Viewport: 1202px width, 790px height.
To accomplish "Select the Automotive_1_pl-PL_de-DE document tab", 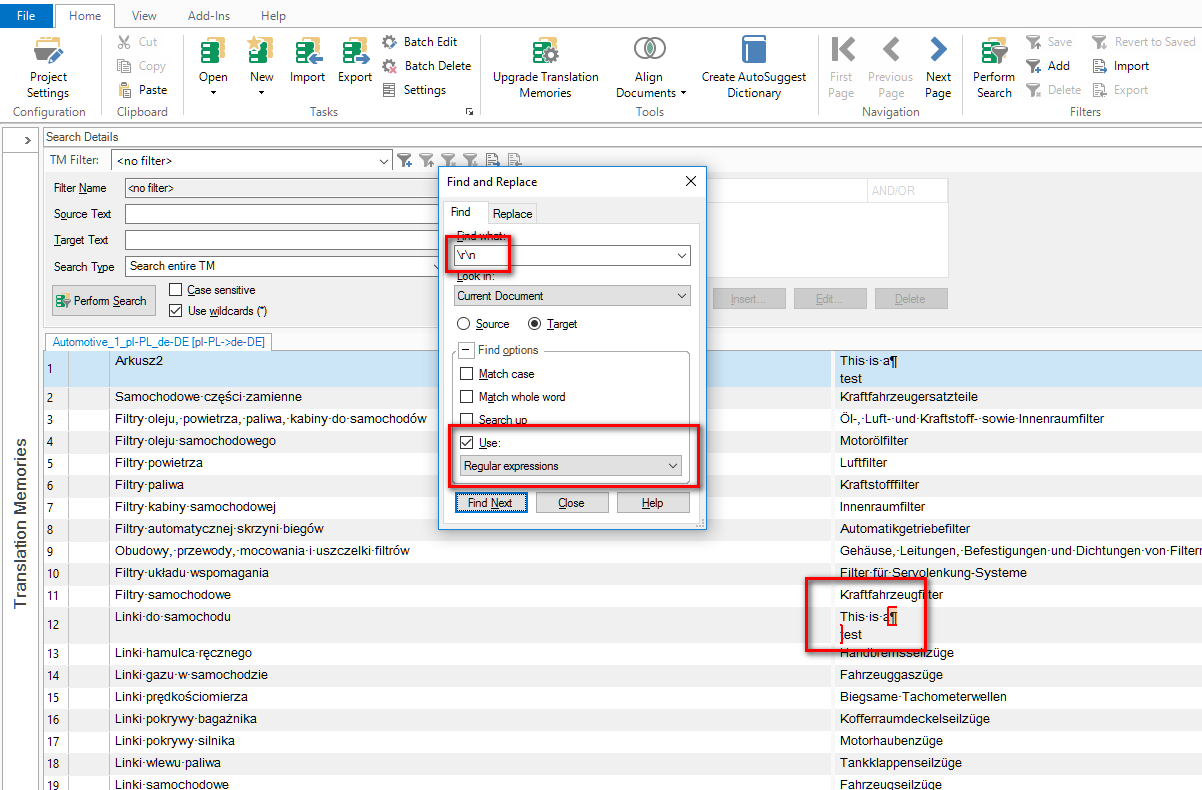I will (x=159, y=342).
